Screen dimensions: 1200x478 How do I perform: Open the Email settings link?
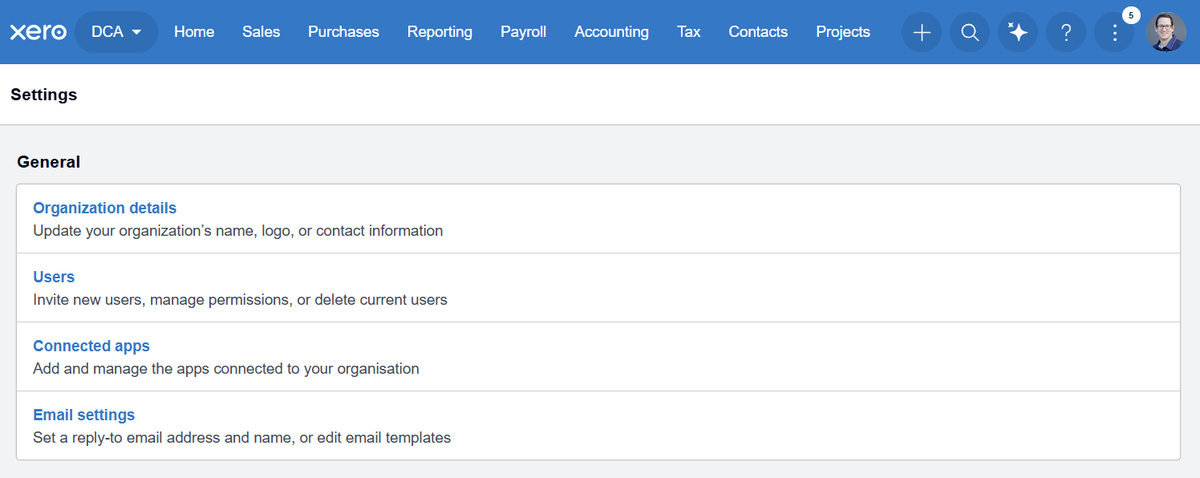[x=84, y=415]
